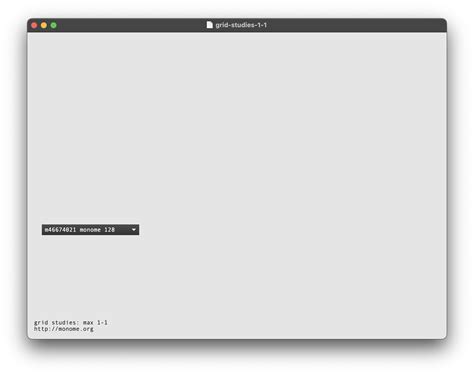Click the document icon in title bar

[x=209, y=25]
